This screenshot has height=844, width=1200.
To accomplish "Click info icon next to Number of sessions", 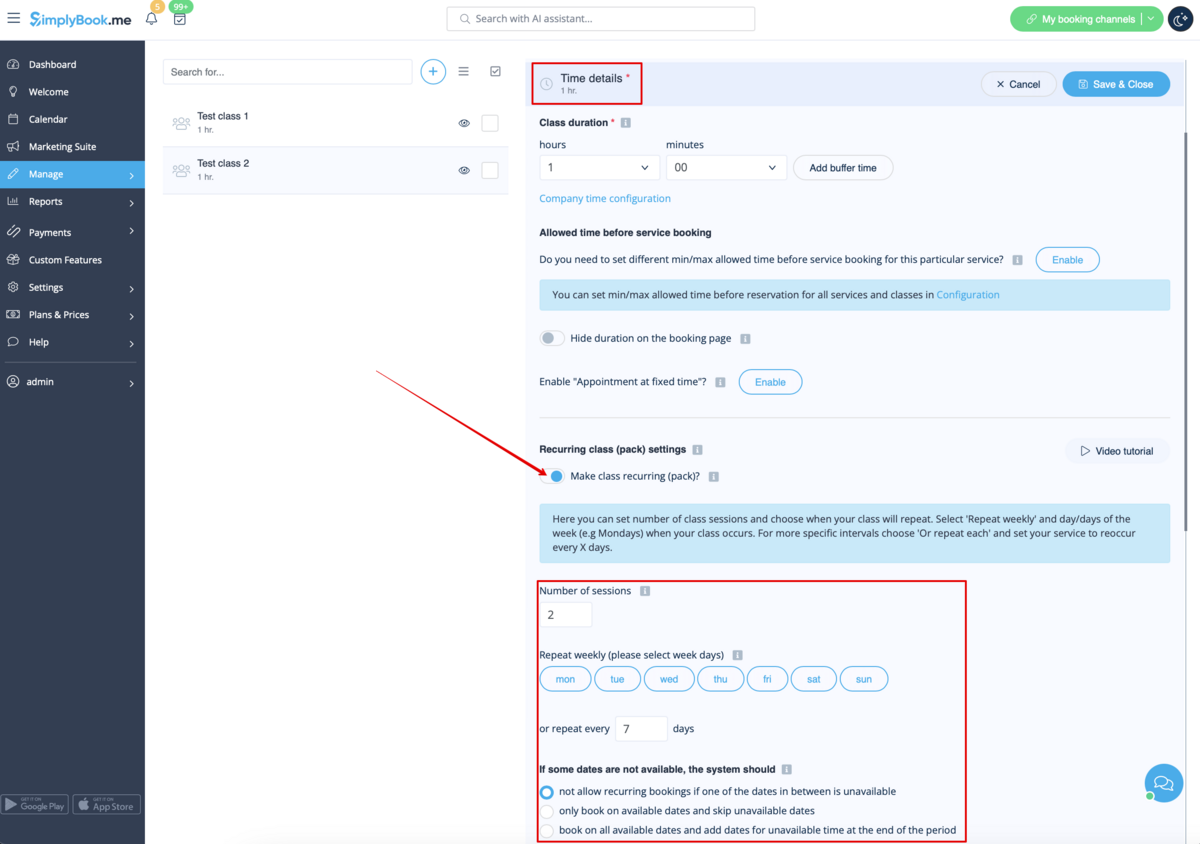I will tap(645, 591).
